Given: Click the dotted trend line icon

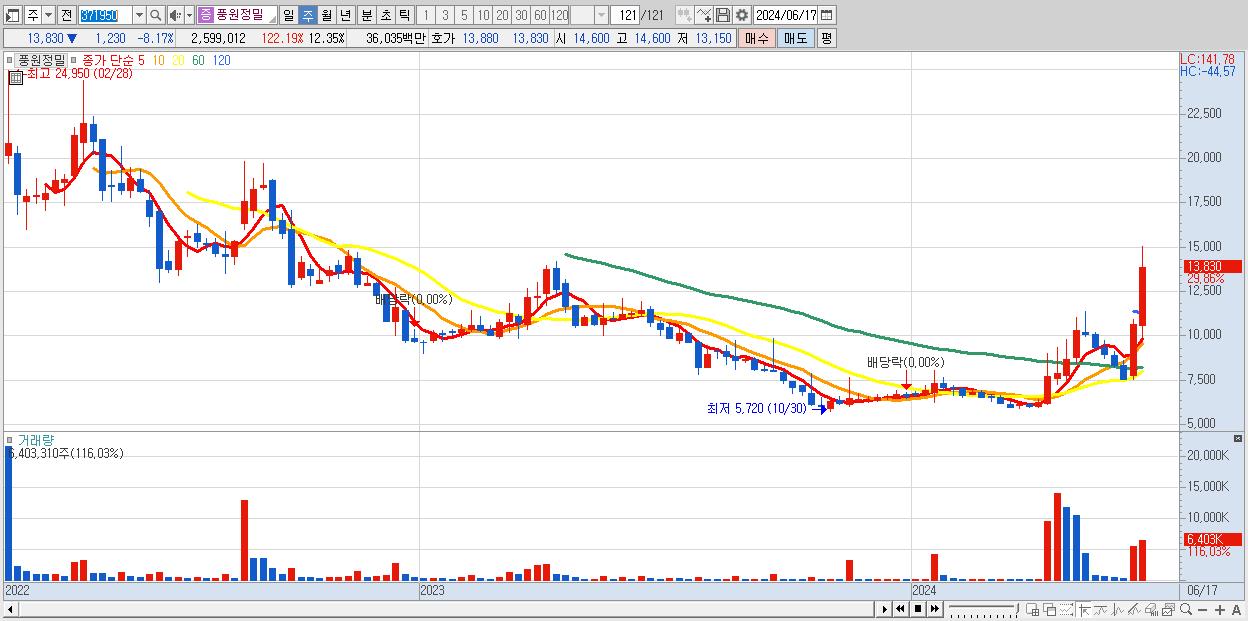Looking at the screenshot, I should coord(1066,609).
